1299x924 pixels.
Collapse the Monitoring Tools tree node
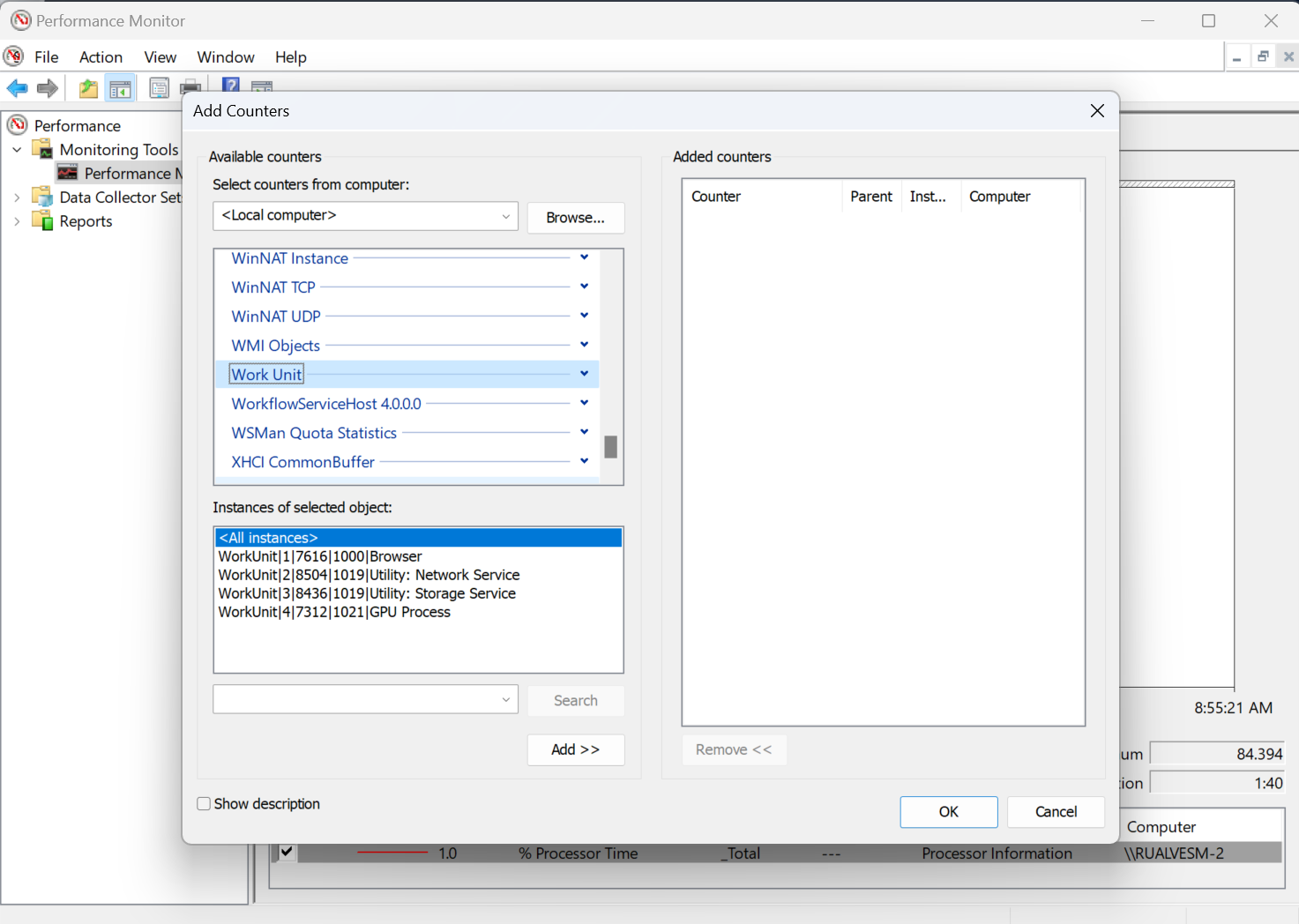(16, 149)
